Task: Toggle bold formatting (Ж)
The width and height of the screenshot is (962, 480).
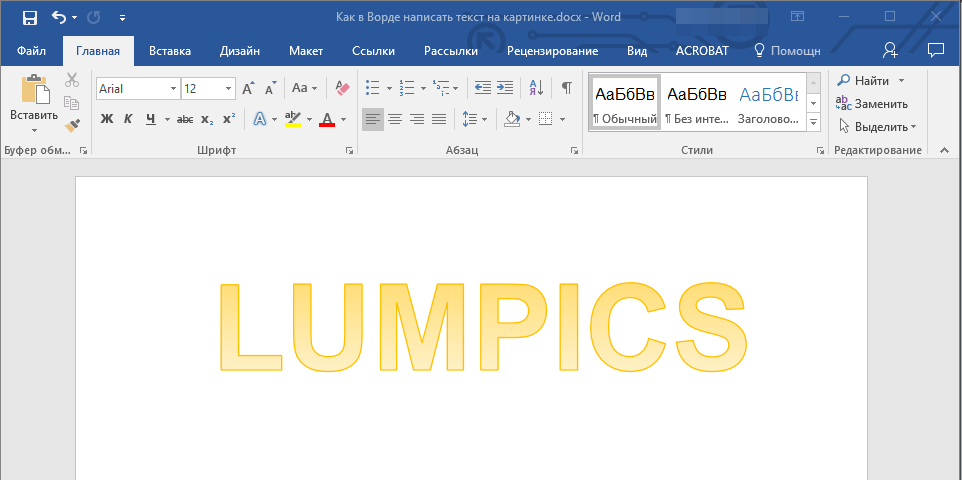Action: (x=107, y=119)
